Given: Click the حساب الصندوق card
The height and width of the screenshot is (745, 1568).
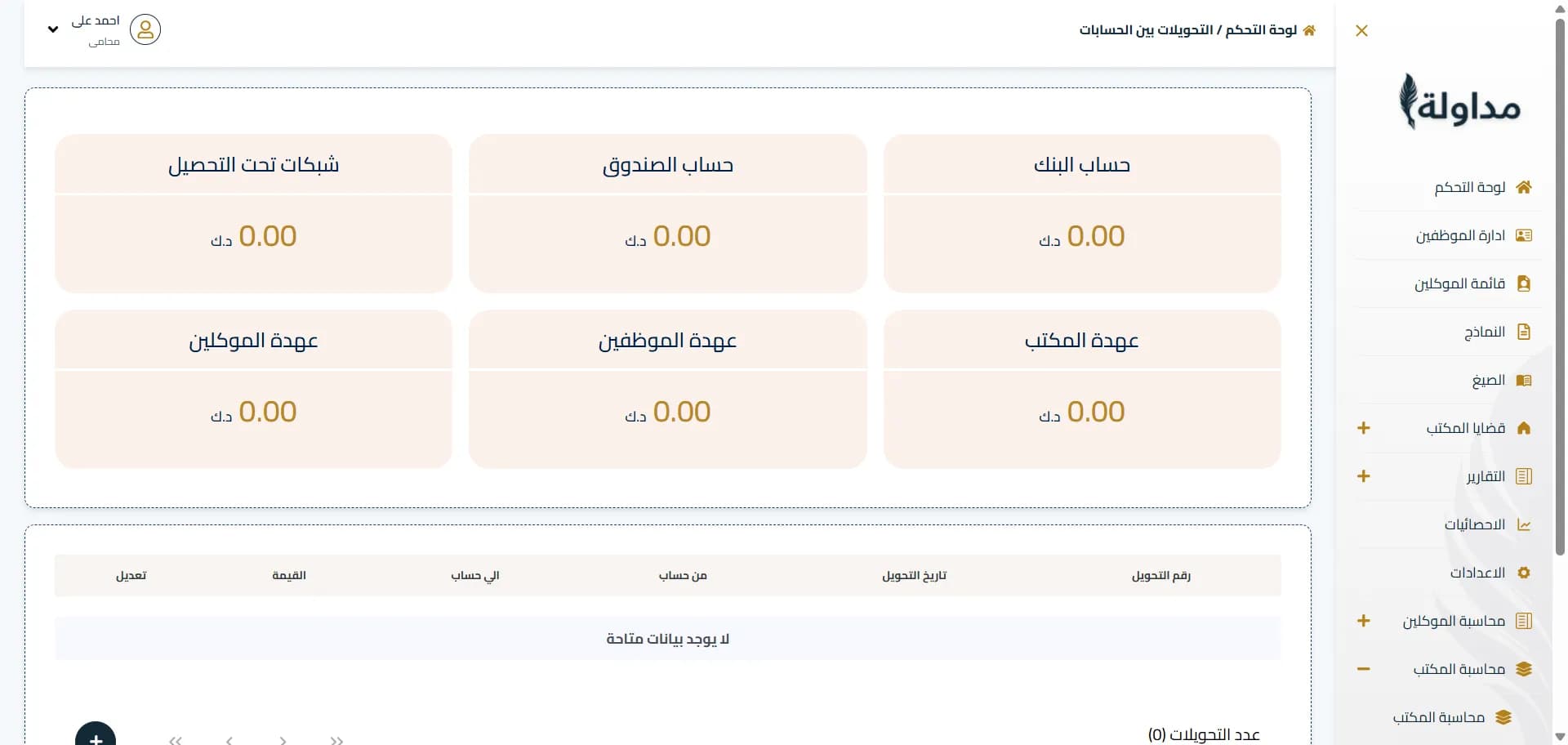Looking at the screenshot, I should (x=667, y=213).
